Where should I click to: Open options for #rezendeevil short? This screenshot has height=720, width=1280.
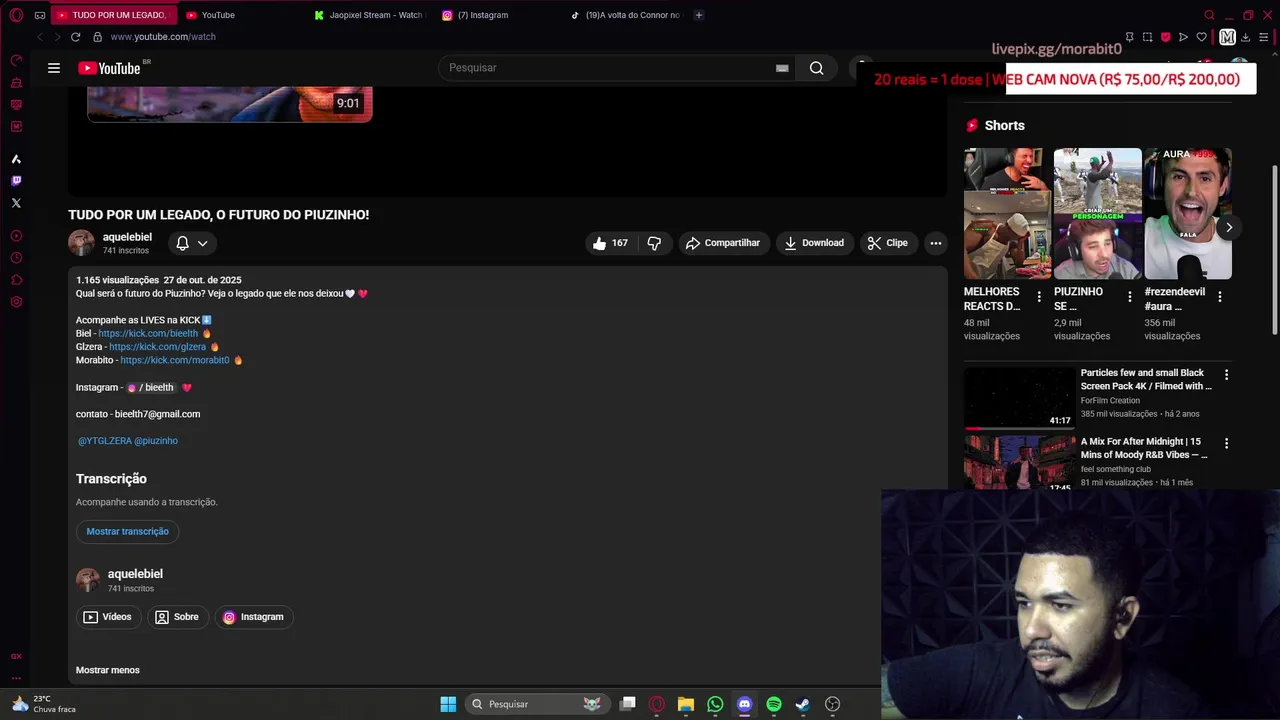(x=1220, y=297)
